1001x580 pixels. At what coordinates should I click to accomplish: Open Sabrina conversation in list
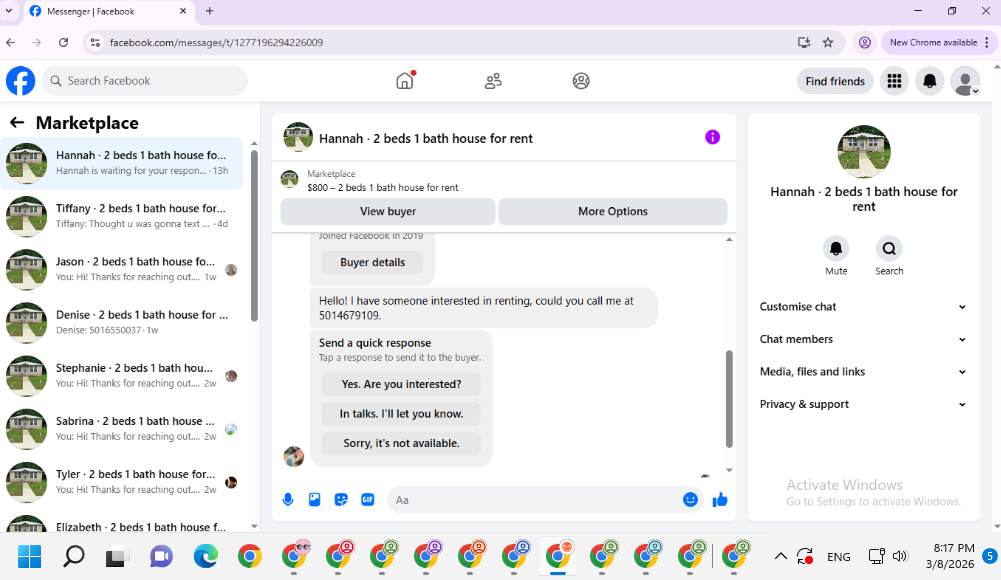[121, 429]
